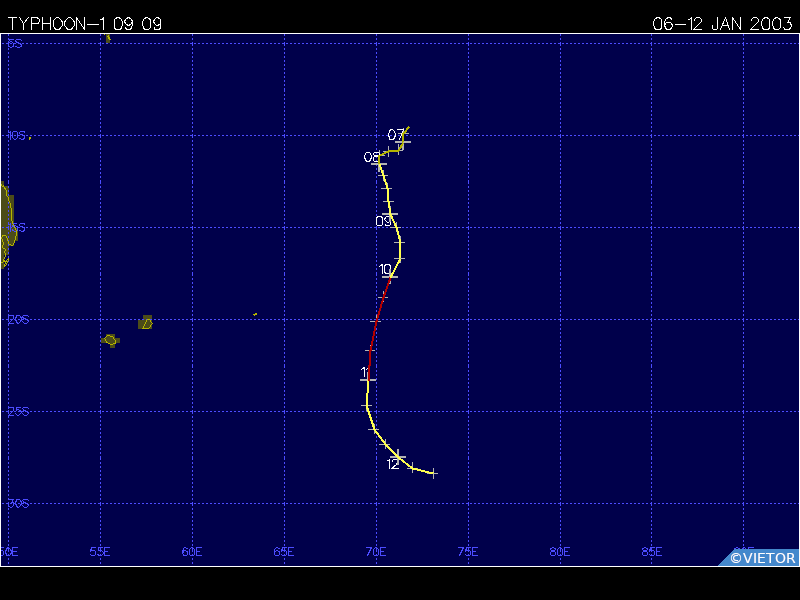Click the "80E" longitude label
Image resolution: width=800 pixels, height=600 pixels.
coord(560,552)
